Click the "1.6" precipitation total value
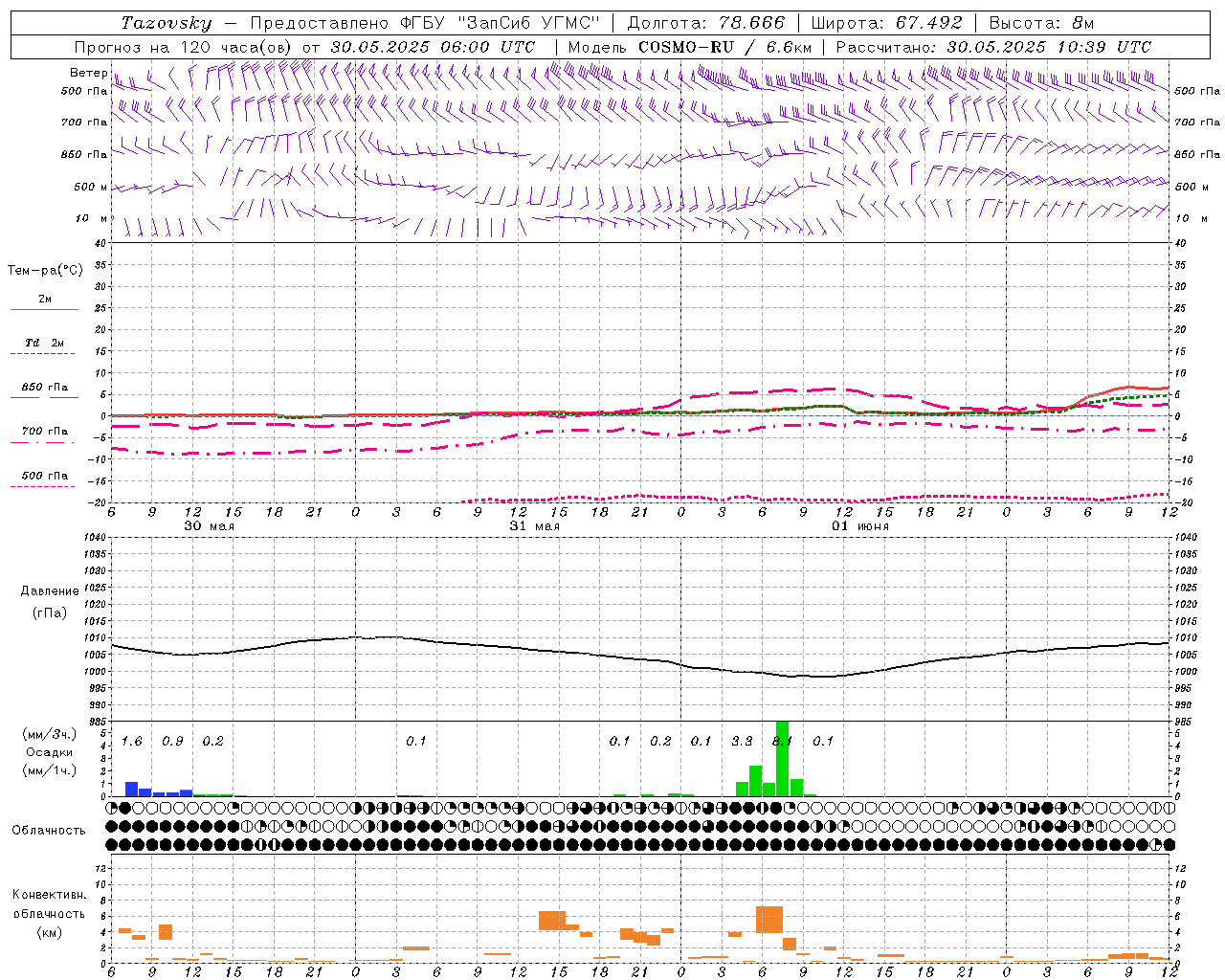 click(x=131, y=741)
